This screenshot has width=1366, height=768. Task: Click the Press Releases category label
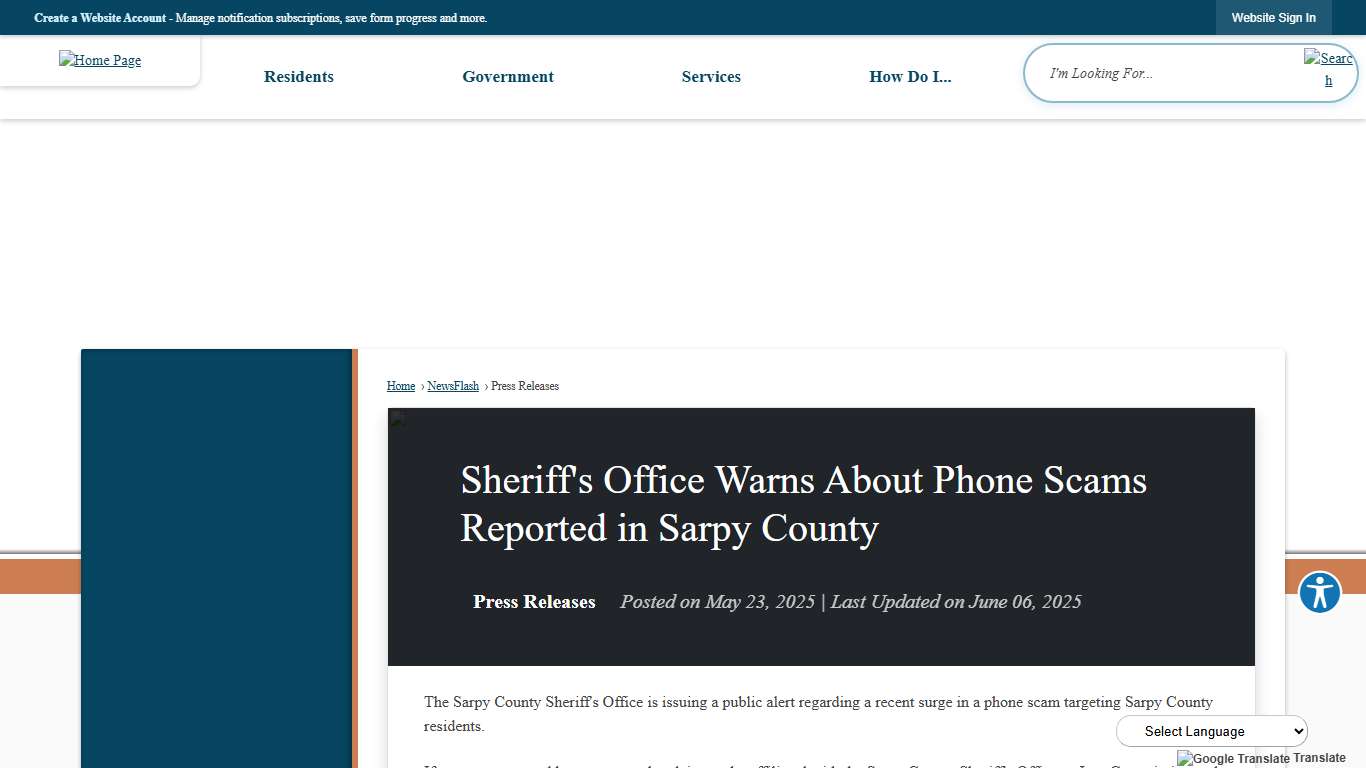click(534, 601)
